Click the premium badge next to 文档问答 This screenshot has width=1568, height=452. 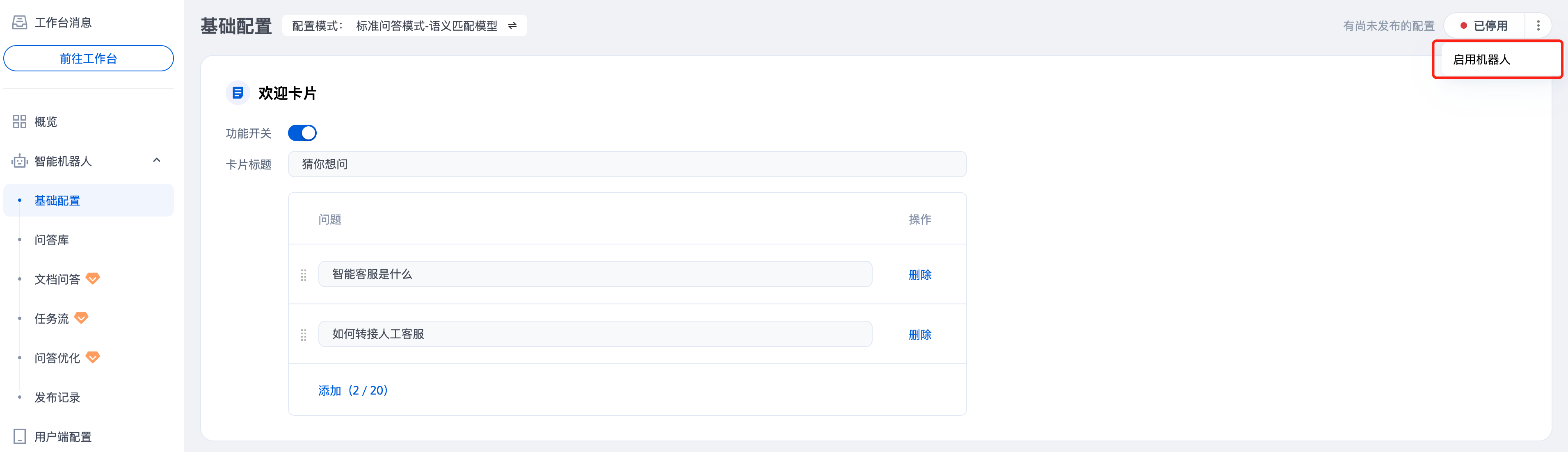click(93, 279)
